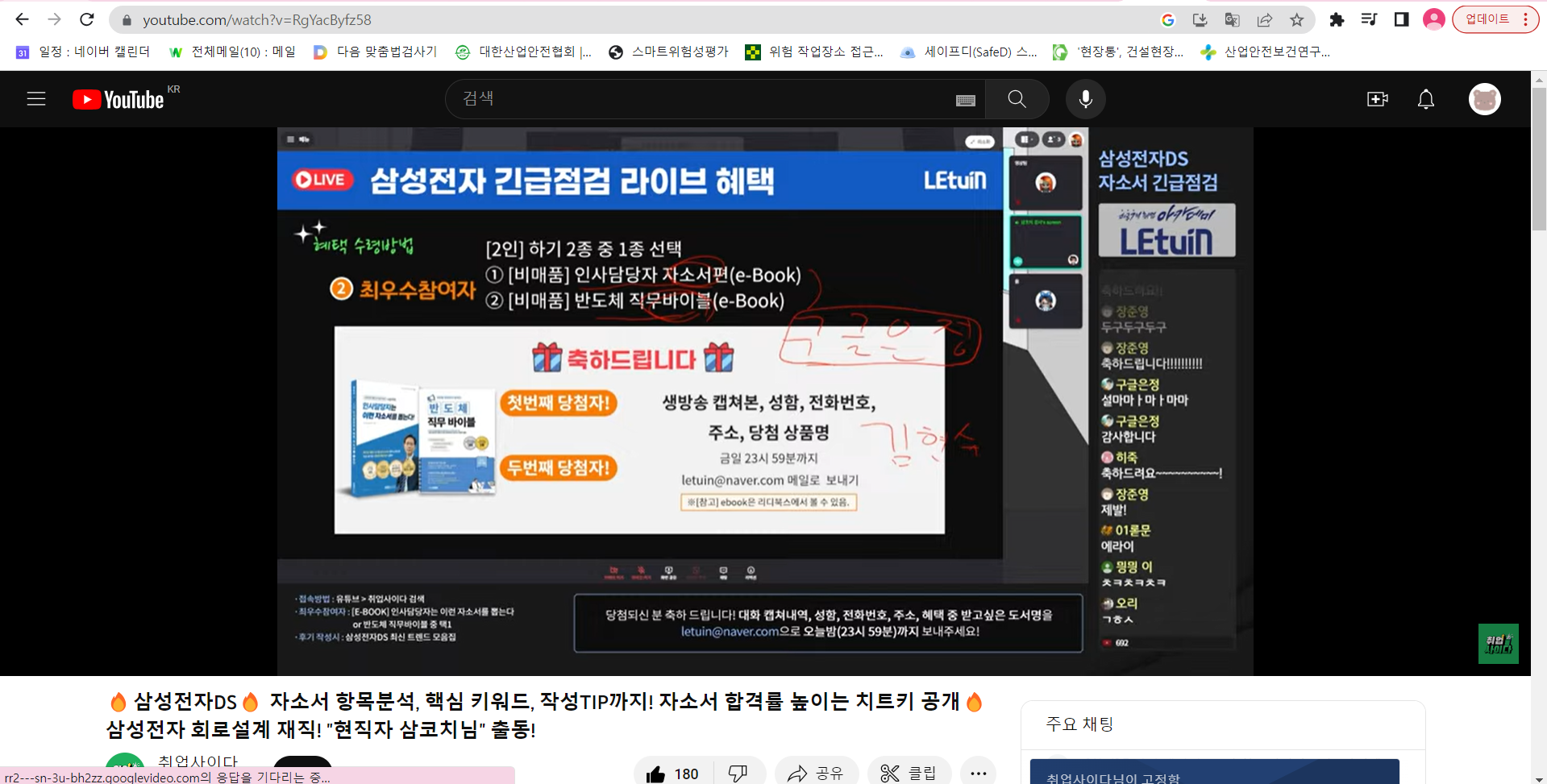Open the 다음 맞춤법검사기 bookmark

[376, 52]
